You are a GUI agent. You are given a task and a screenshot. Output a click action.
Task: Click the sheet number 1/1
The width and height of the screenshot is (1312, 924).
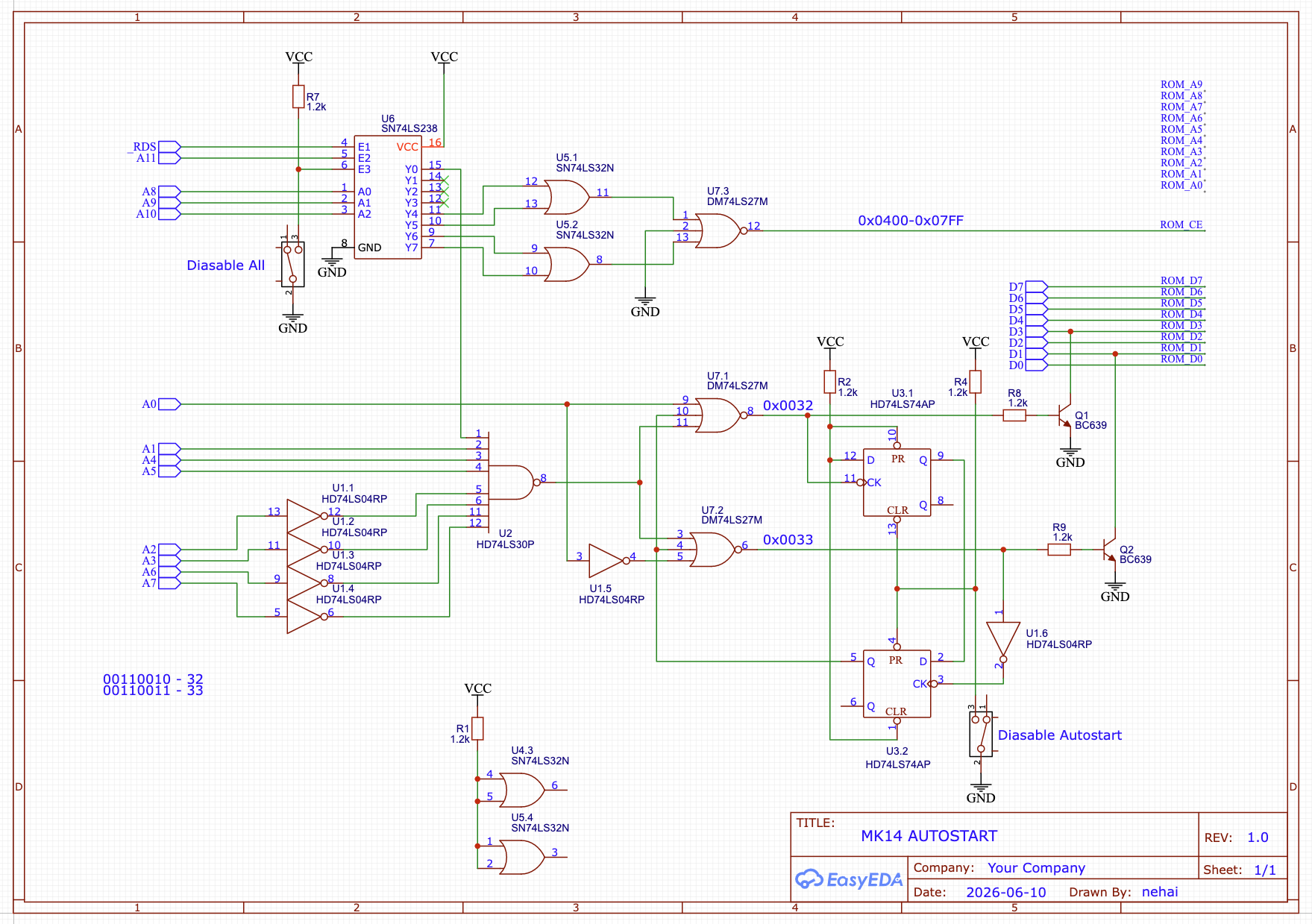pyautogui.click(x=1265, y=870)
